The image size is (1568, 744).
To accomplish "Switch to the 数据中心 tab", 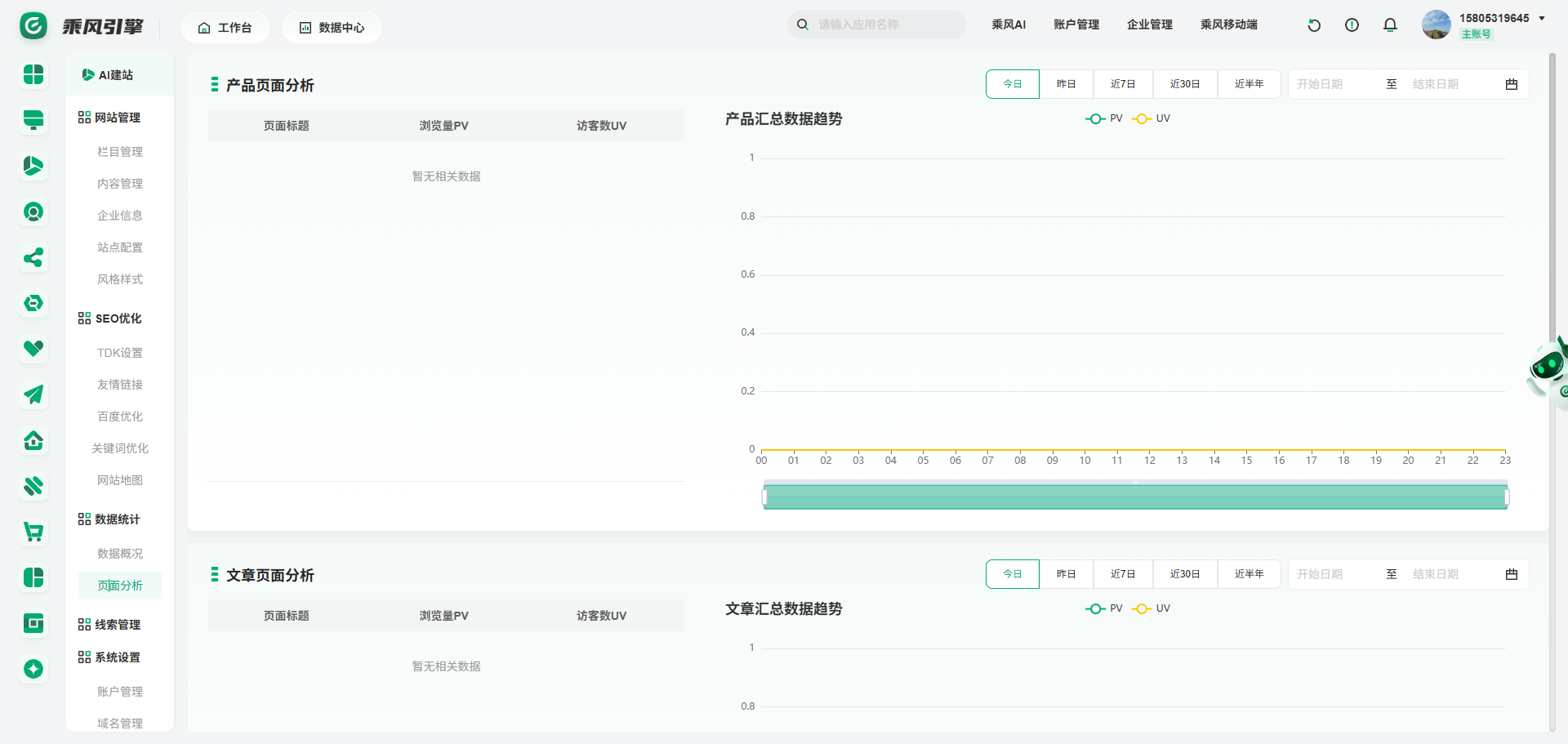I will coord(332,28).
